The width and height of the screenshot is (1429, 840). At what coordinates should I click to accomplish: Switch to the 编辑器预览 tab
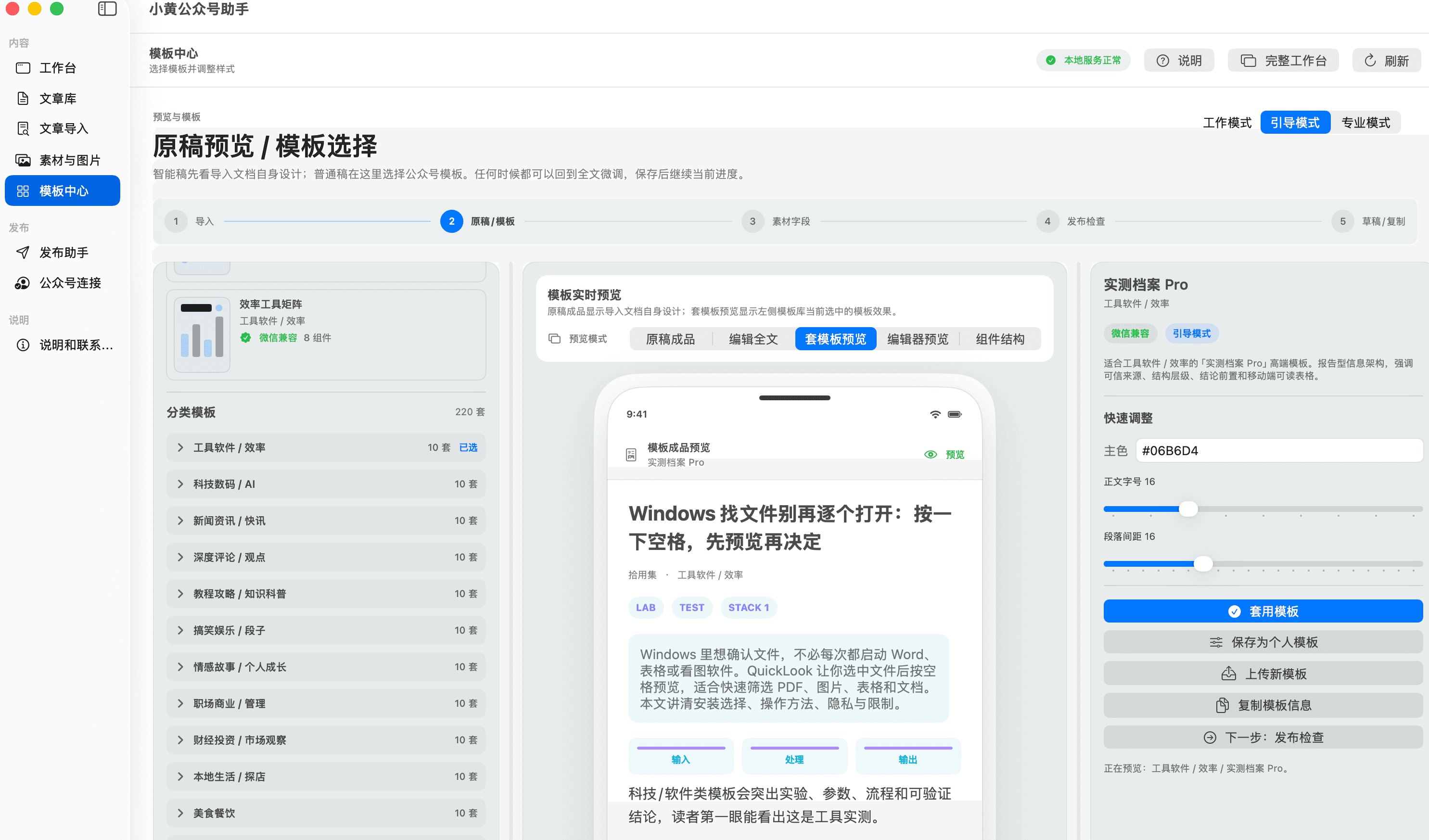click(918, 339)
